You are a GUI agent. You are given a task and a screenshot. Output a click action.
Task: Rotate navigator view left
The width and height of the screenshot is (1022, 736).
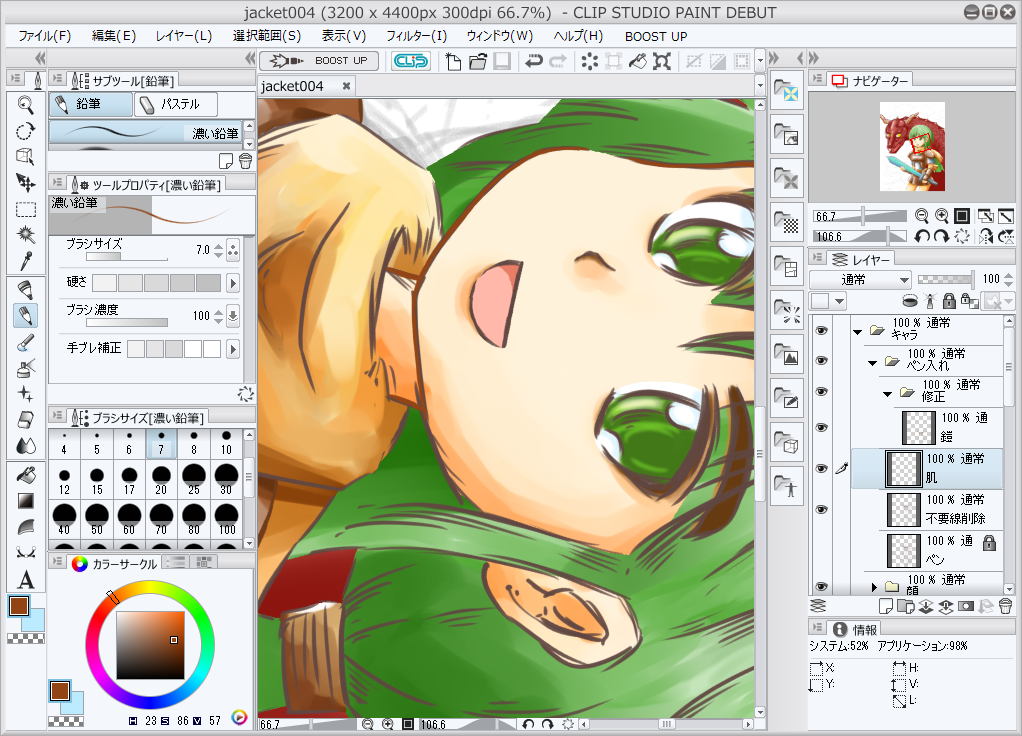point(921,236)
